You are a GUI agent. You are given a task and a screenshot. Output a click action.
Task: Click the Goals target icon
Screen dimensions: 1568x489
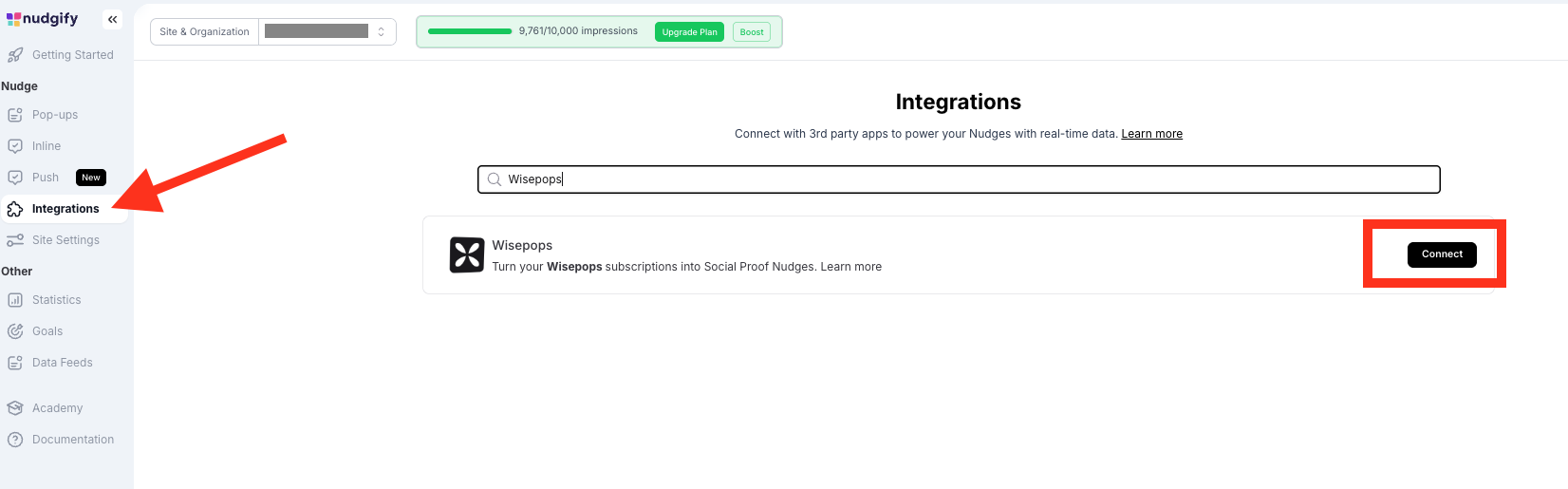(x=15, y=331)
